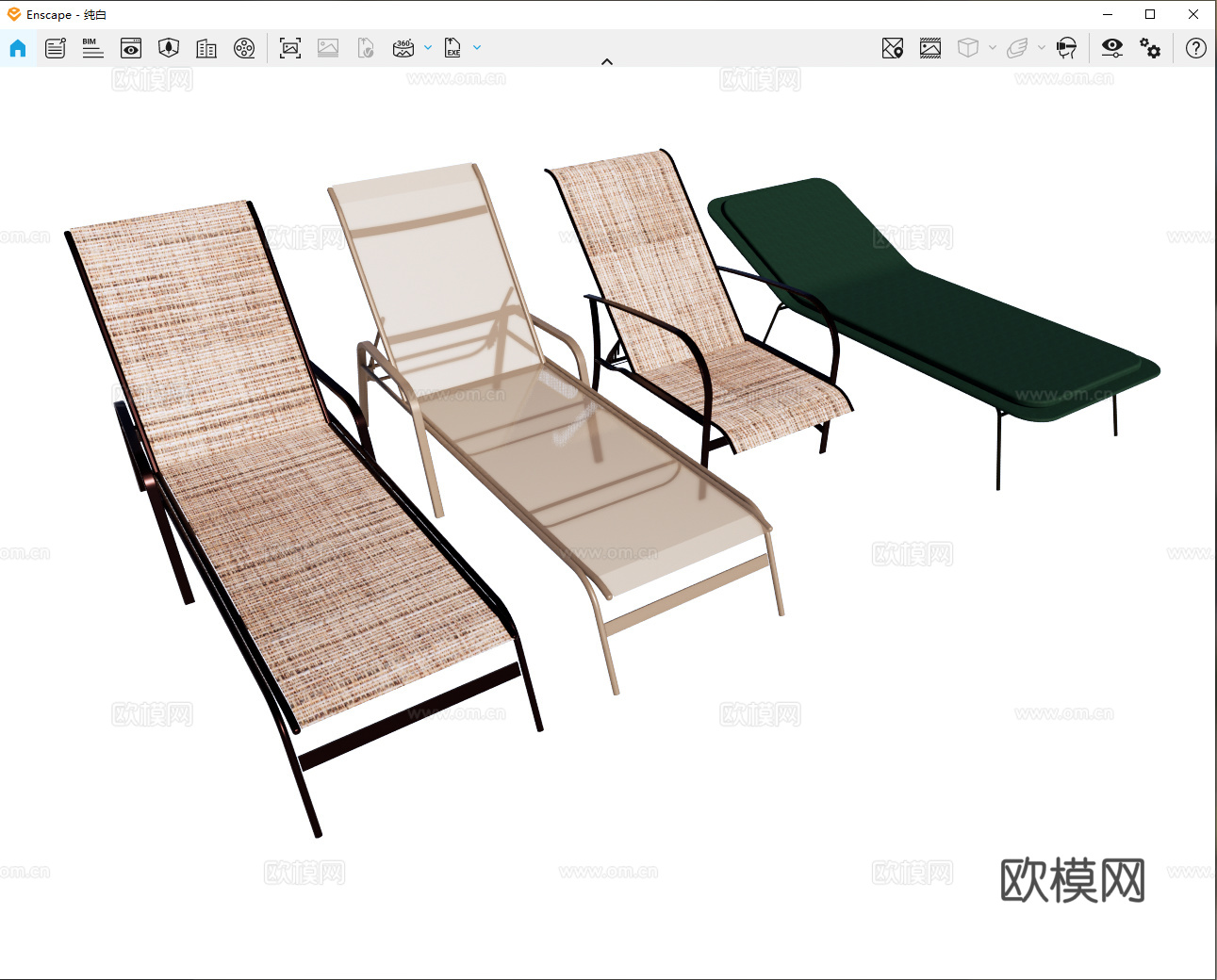
Task: Expand the 360 panorama dropdown arrow
Action: 428,47
